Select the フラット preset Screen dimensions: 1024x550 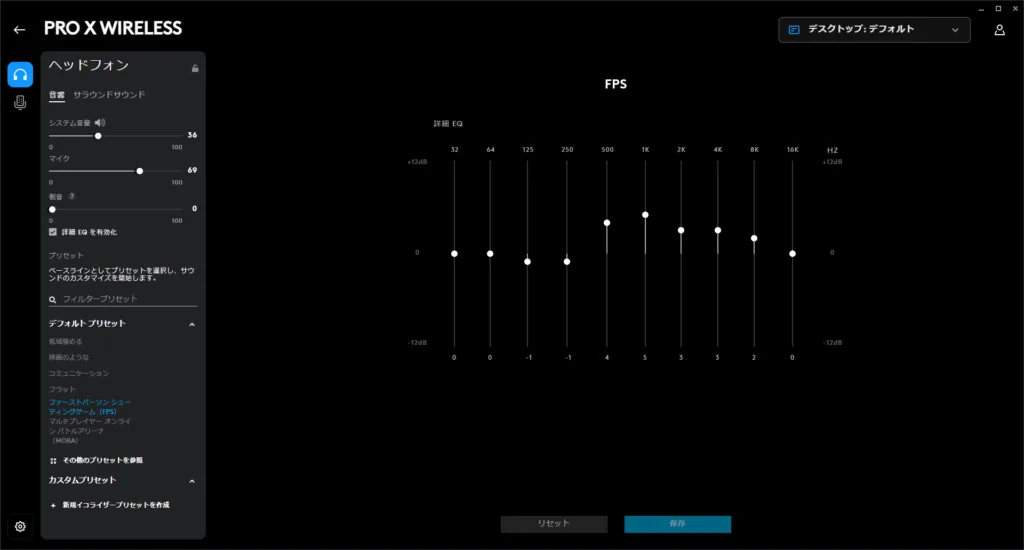(62, 389)
